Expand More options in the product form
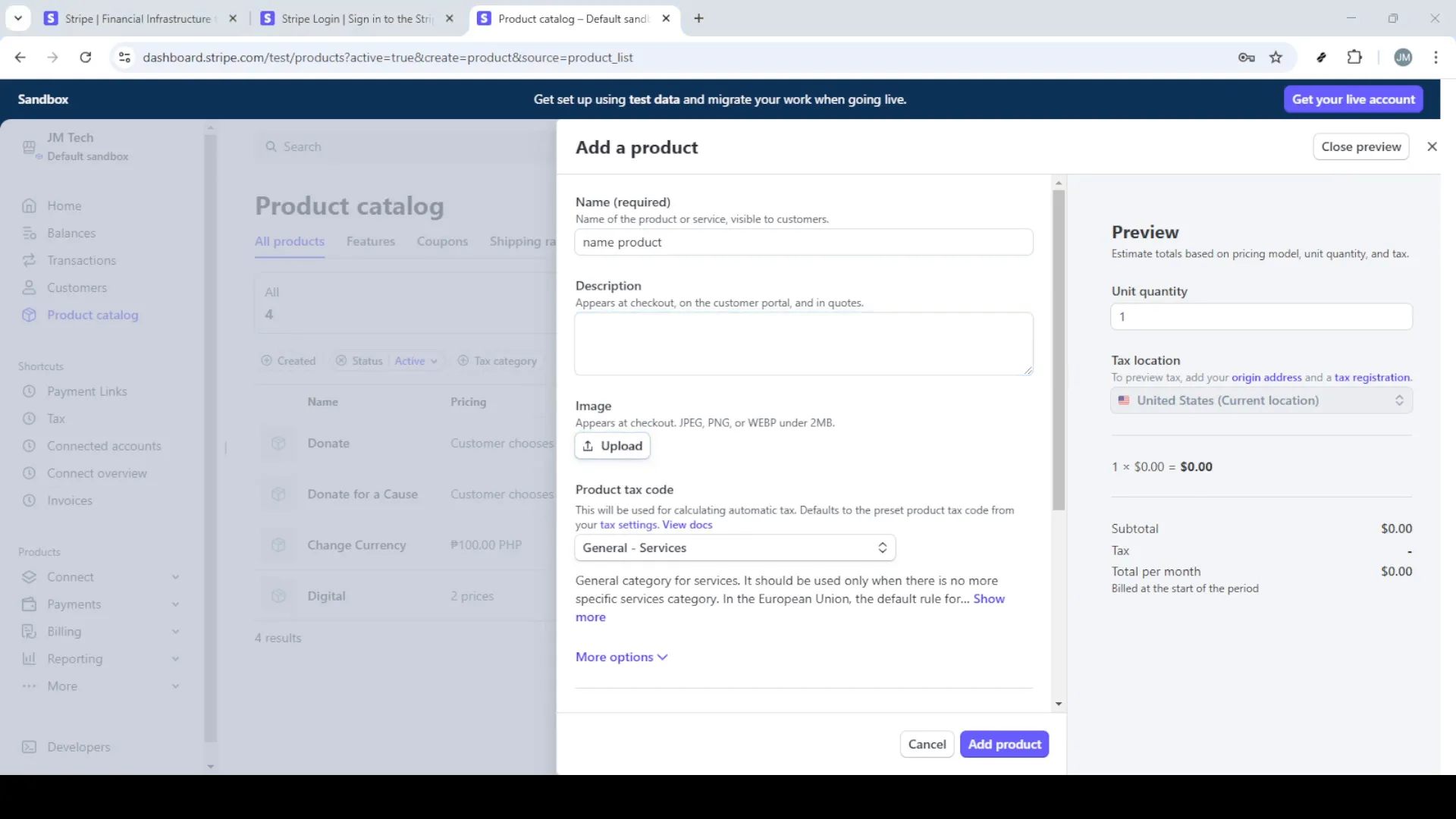This screenshot has height=819, width=1456. click(x=620, y=657)
